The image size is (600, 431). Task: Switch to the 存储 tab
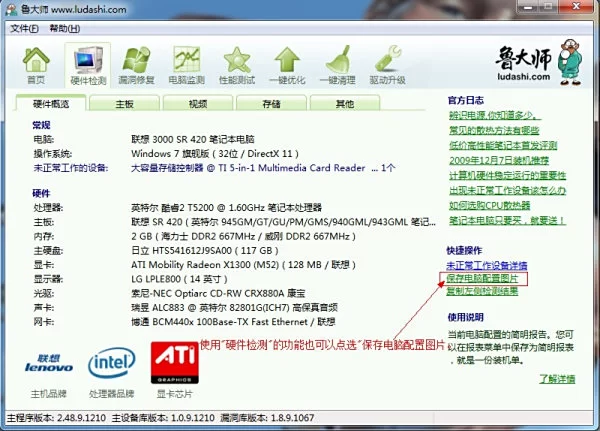tap(271, 103)
